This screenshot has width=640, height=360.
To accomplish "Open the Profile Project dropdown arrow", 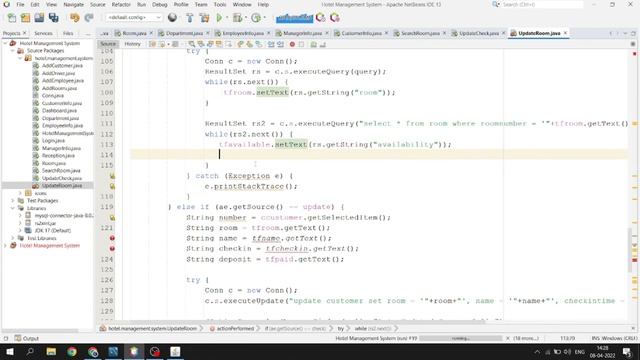I will [264, 18].
